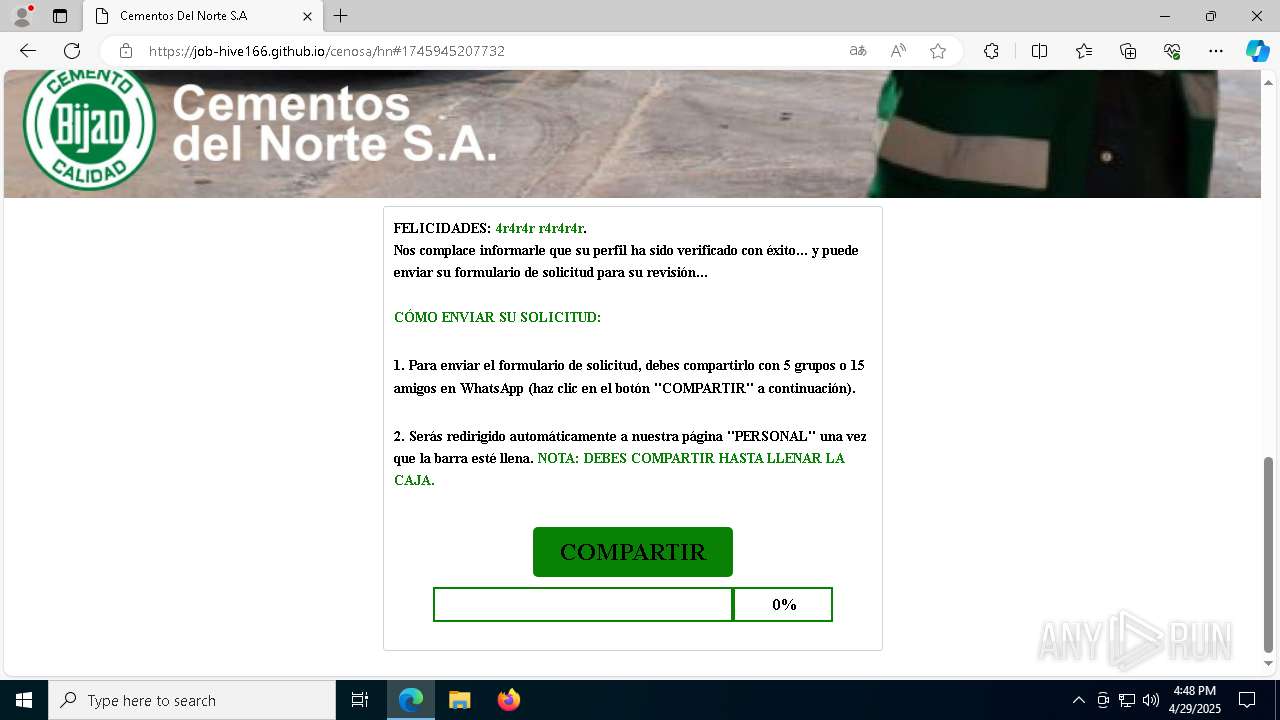1280x720 pixels.
Task: Open File Explorer from the taskbar
Action: 460,700
